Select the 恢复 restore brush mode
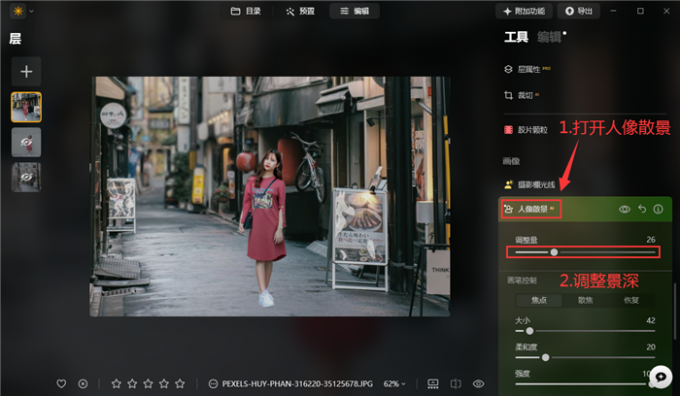 [631, 300]
